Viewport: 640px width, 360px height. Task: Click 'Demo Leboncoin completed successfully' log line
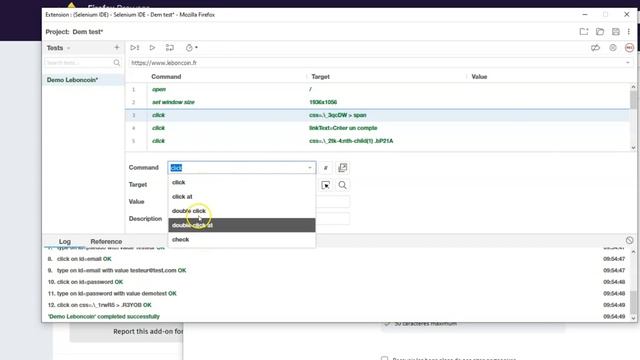(x=104, y=316)
